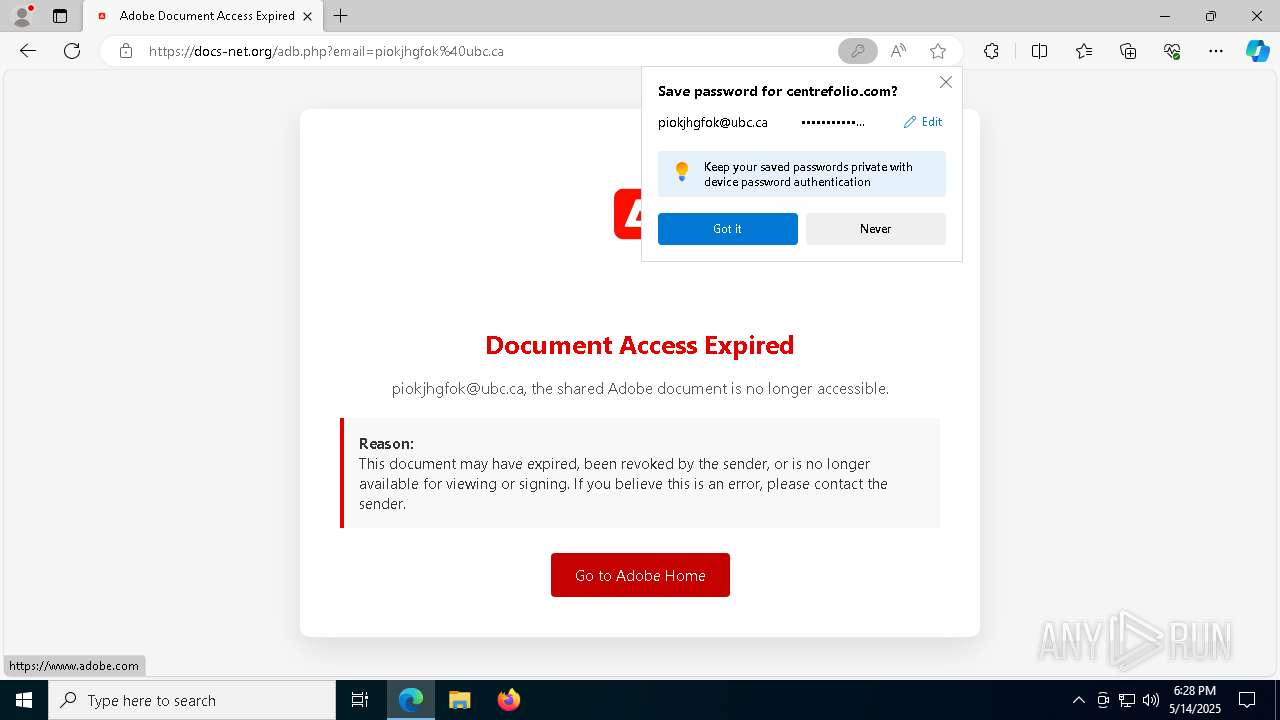Open Windows Start menu
This screenshot has height=720, width=1280.
coord(24,700)
